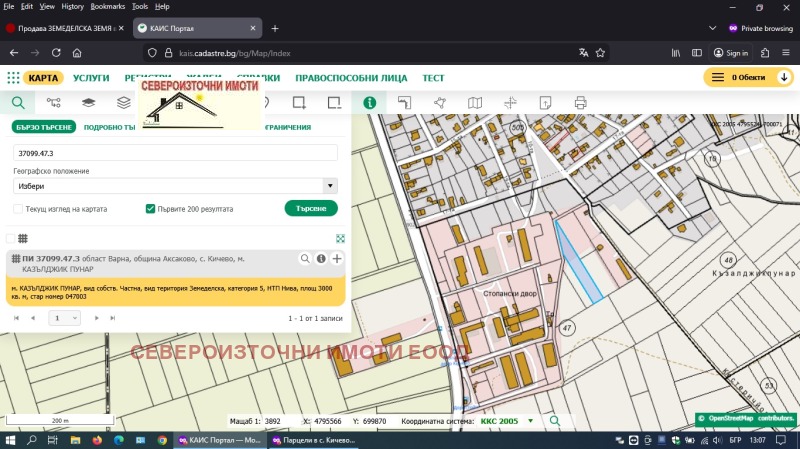The image size is (800, 449).
Task: Select the green info identify tool
Action: click(x=369, y=102)
